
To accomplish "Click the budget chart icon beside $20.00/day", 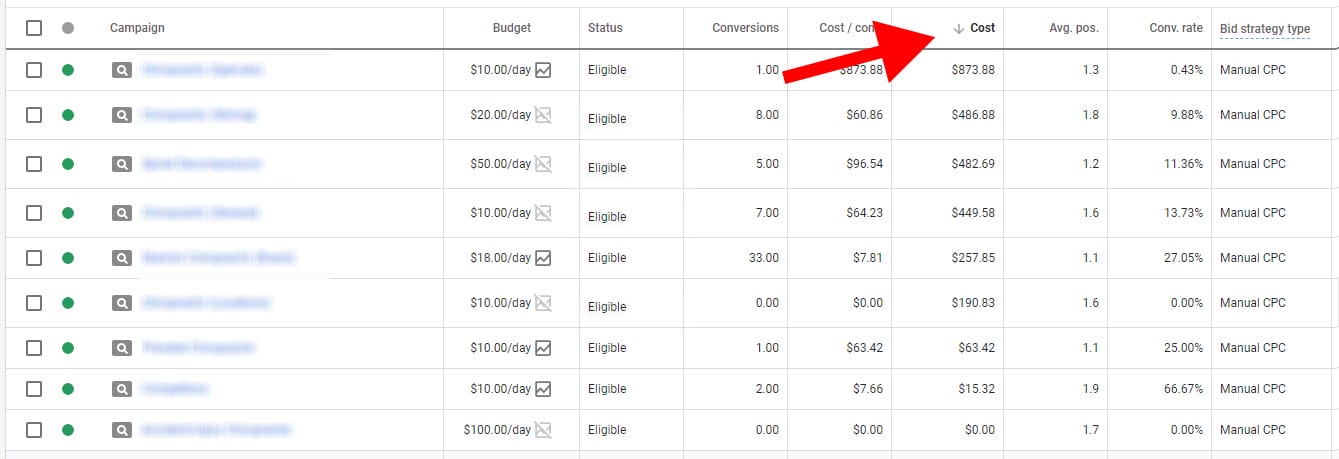I will click(543, 115).
